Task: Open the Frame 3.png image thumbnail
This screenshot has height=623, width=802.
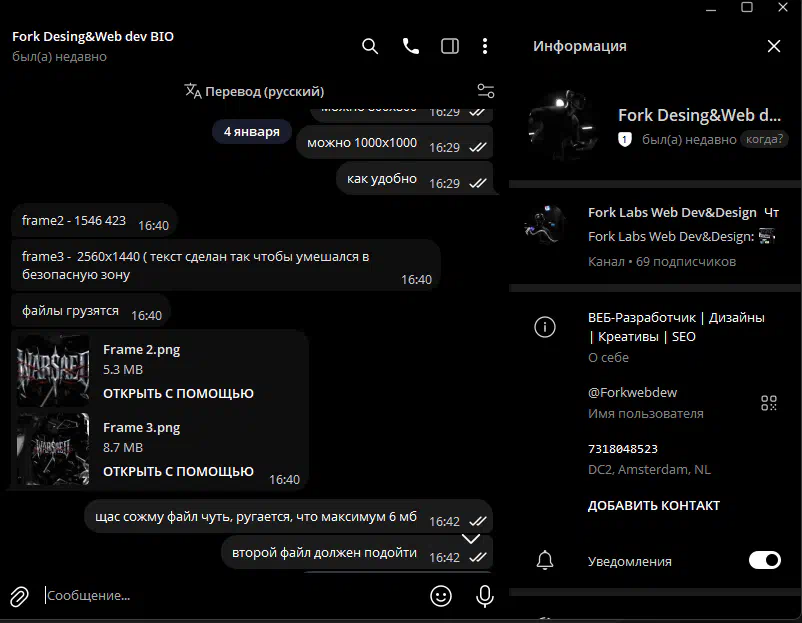Action: point(53,449)
